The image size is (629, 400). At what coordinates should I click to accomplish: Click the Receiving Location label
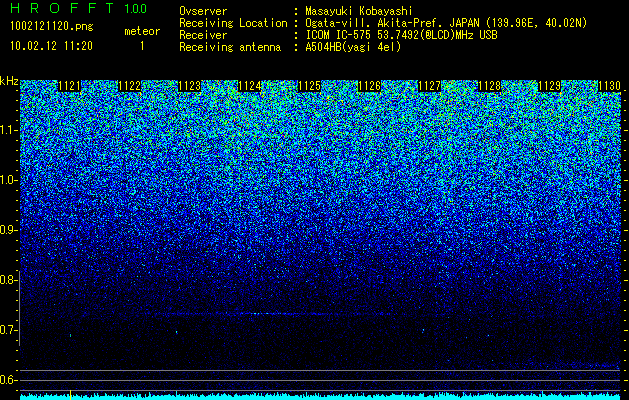tap(233, 23)
